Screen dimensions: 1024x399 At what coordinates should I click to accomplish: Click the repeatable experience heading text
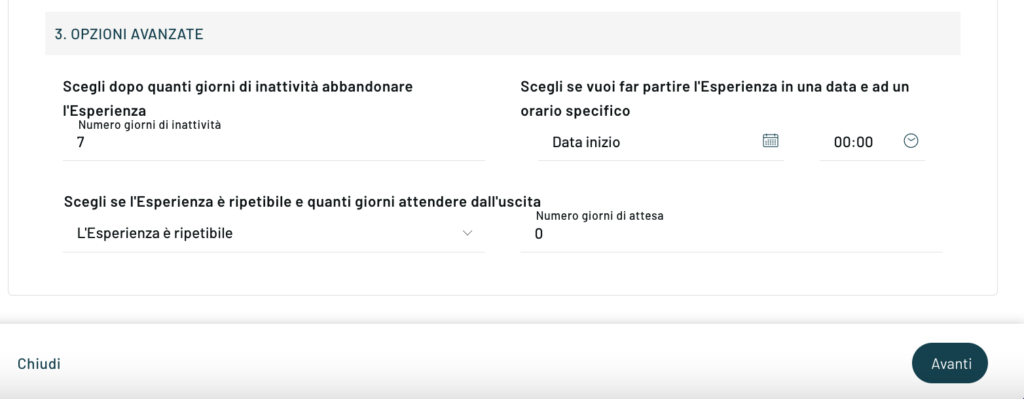coord(302,202)
